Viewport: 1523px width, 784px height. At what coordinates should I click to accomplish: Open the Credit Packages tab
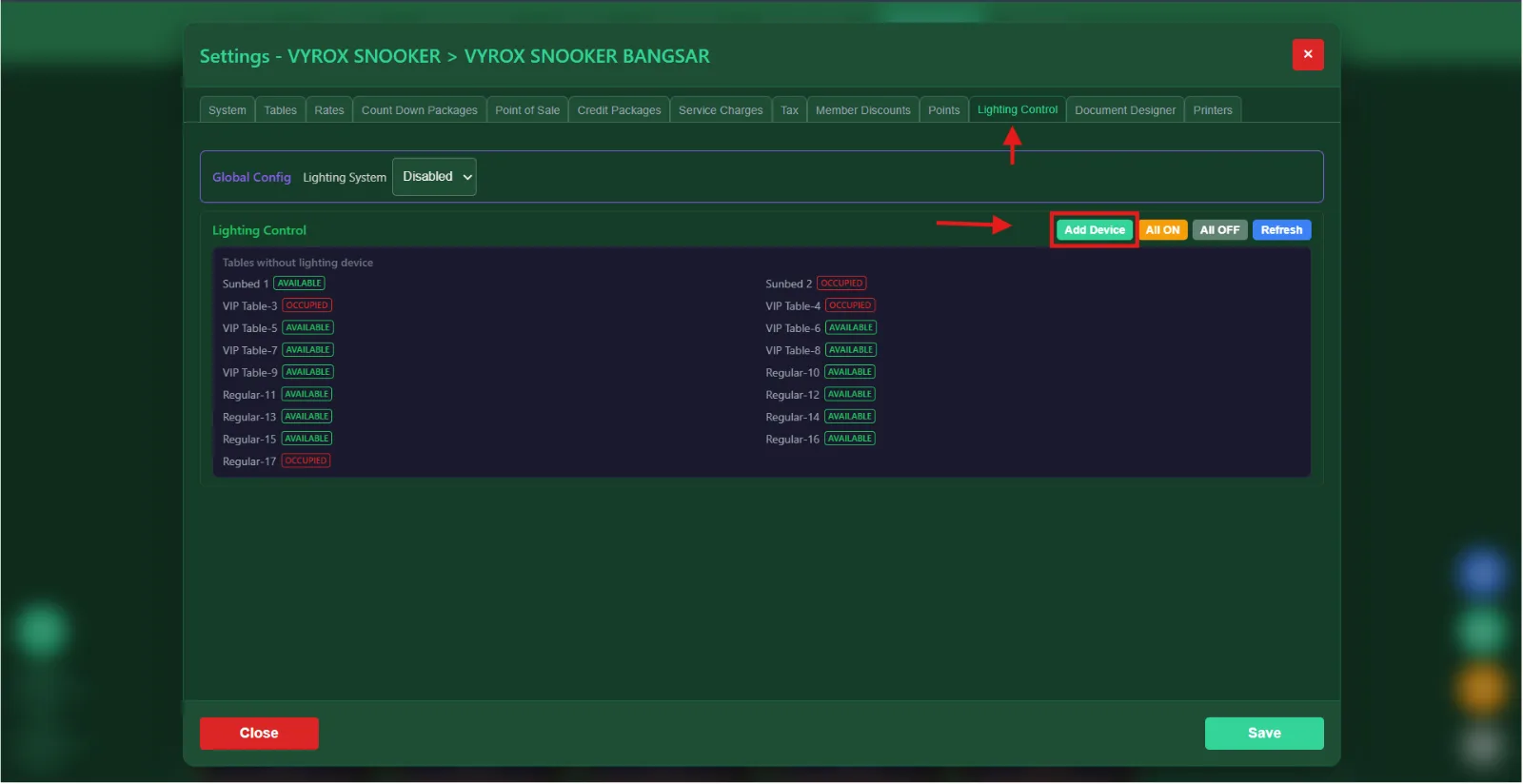coord(620,110)
